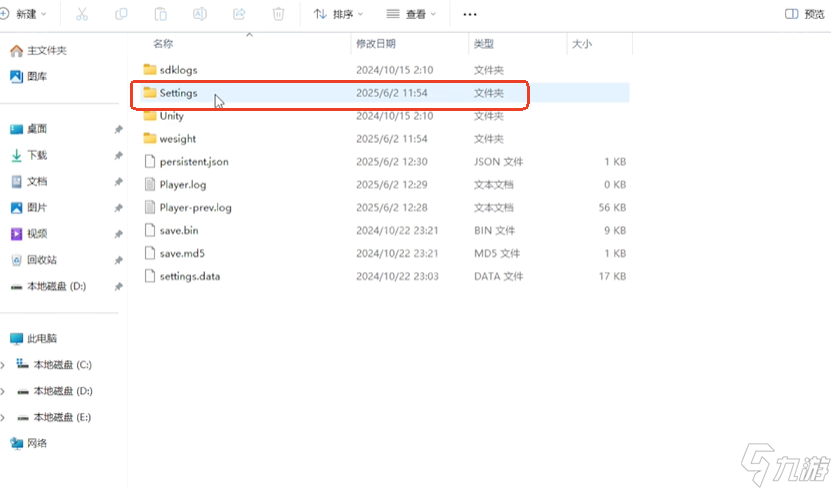831x488 pixels.
Task: Select persistent.json file
Action: 384,162
